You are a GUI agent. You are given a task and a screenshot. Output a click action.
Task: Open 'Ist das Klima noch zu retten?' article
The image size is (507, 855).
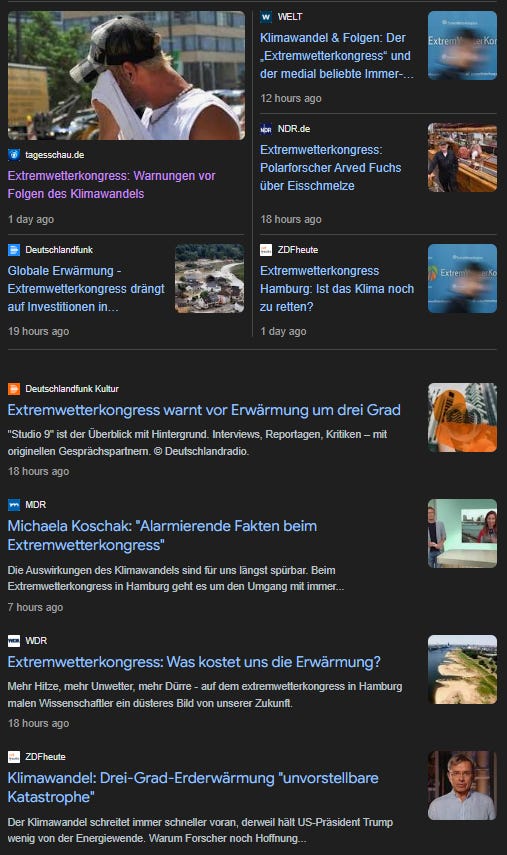337,288
